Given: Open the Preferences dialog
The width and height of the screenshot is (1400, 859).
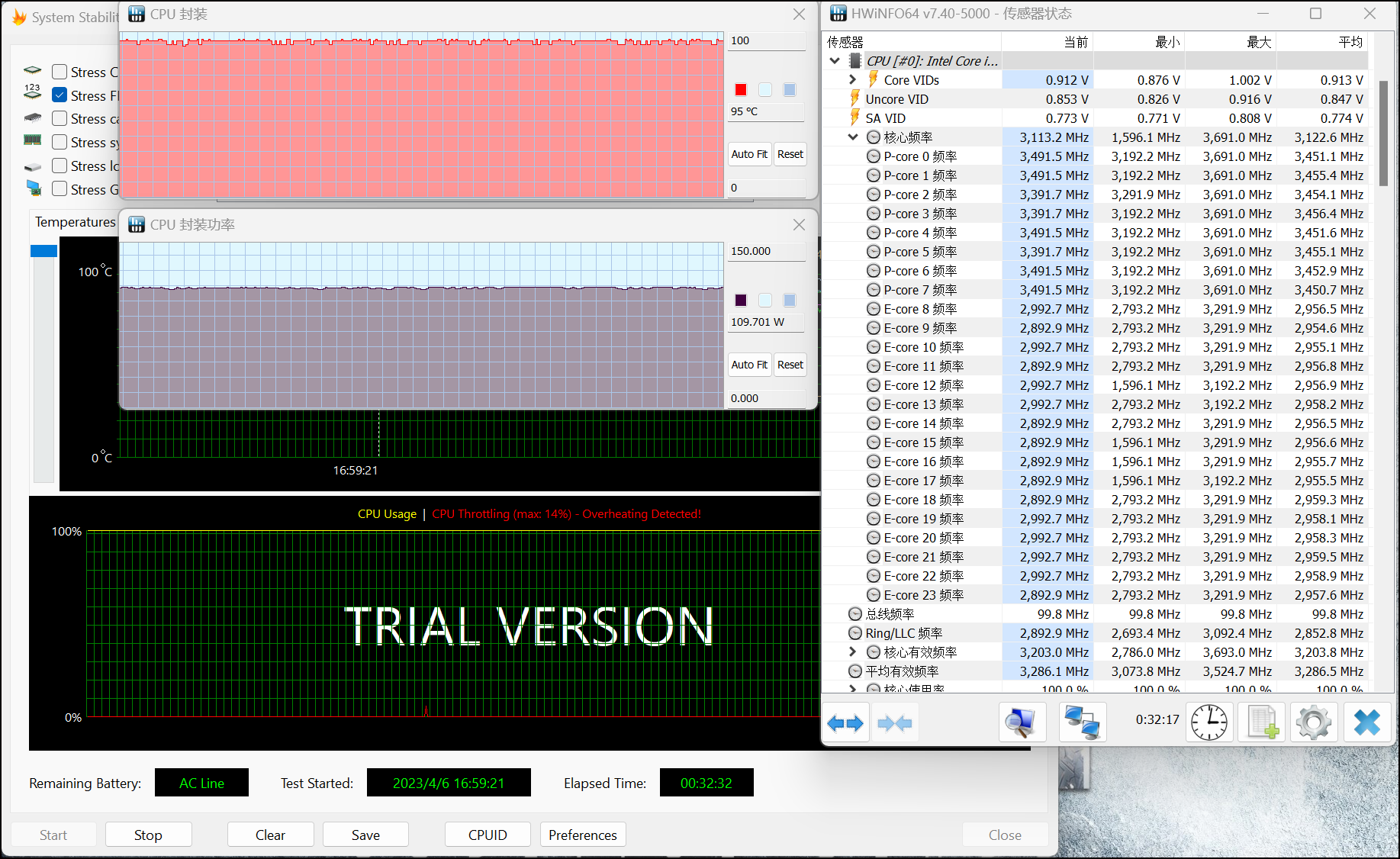Looking at the screenshot, I should point(583,835).
